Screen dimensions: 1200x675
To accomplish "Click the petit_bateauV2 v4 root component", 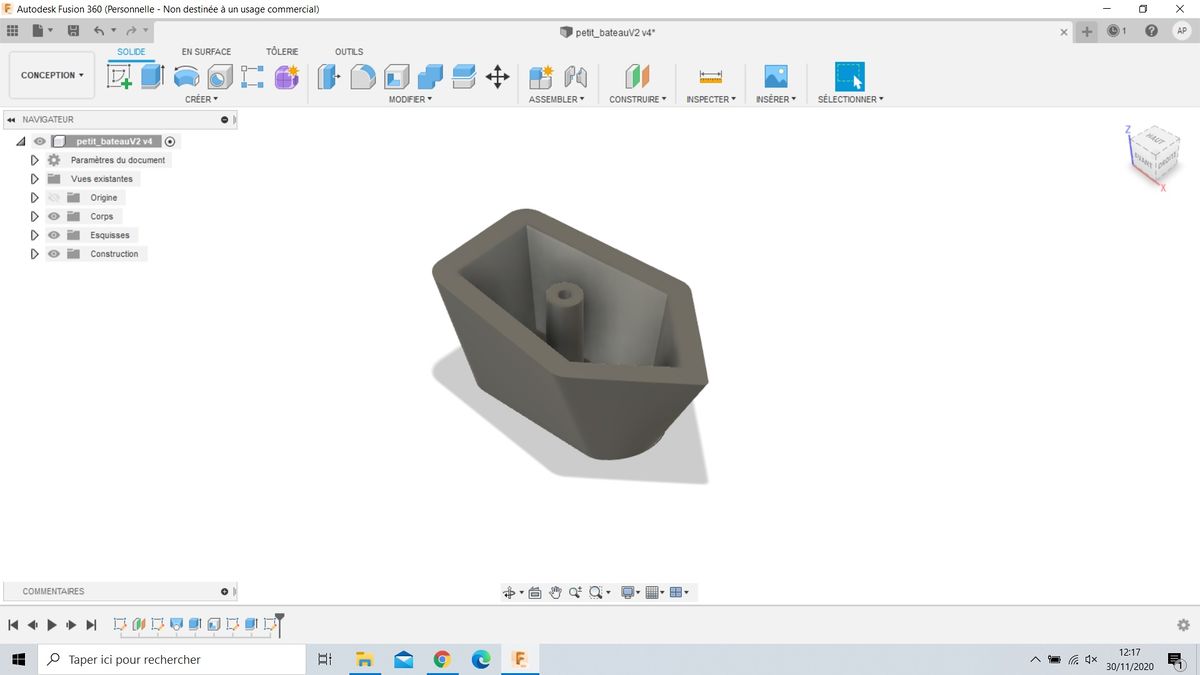I will tap(114, 141).
